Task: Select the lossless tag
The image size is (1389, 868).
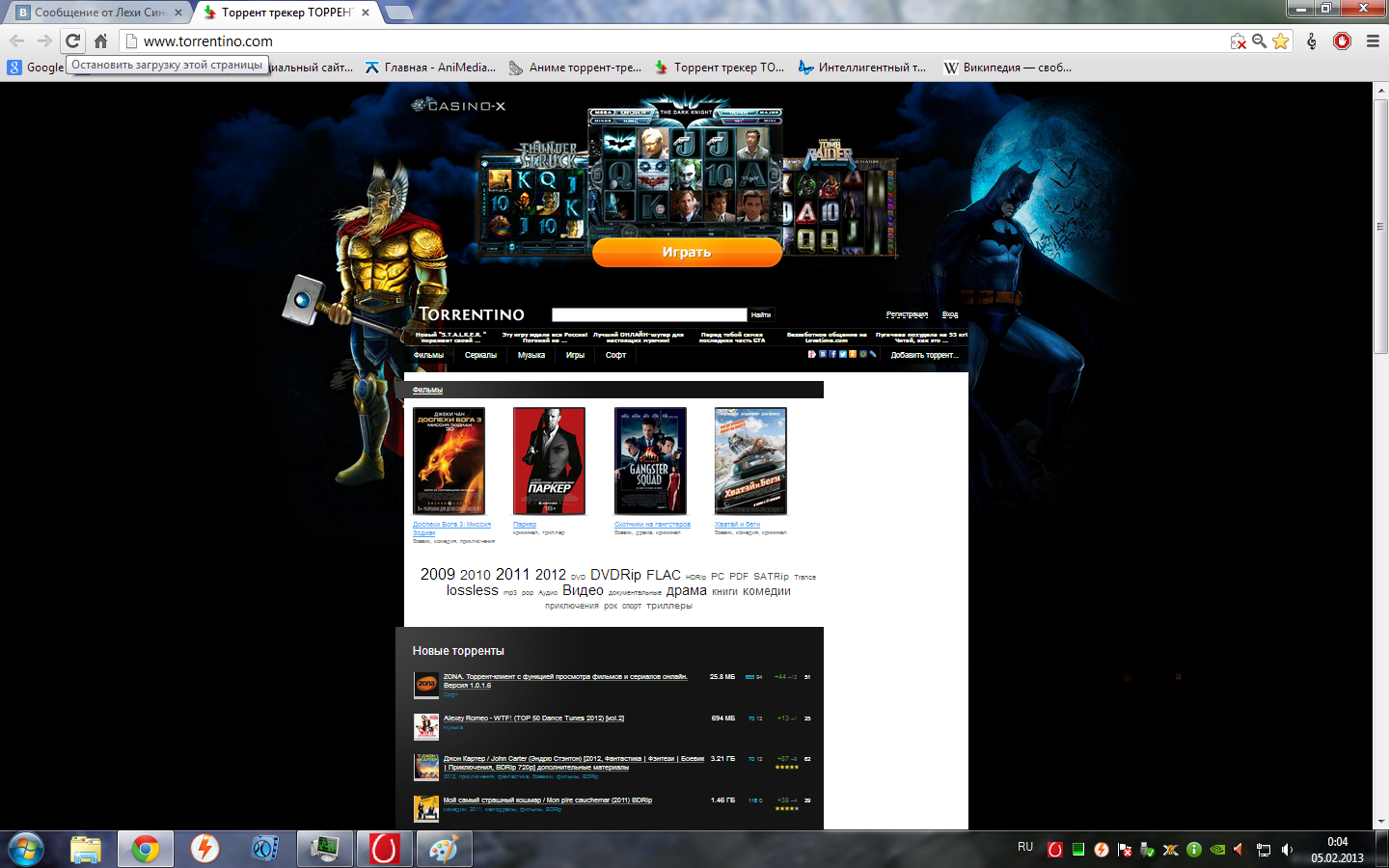Action: tap(473, 591)
